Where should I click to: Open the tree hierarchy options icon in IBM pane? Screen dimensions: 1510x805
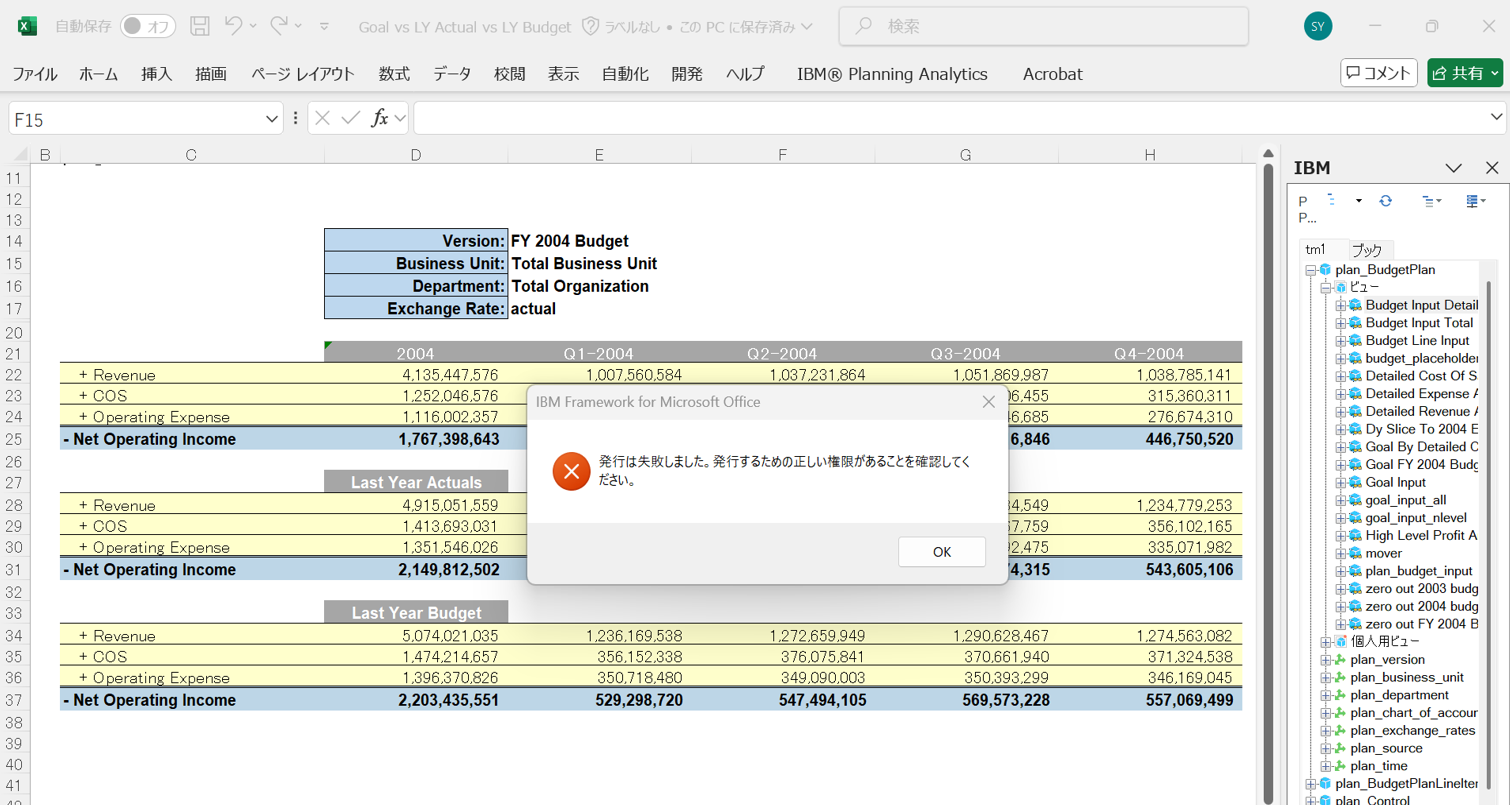[1432, 200]
